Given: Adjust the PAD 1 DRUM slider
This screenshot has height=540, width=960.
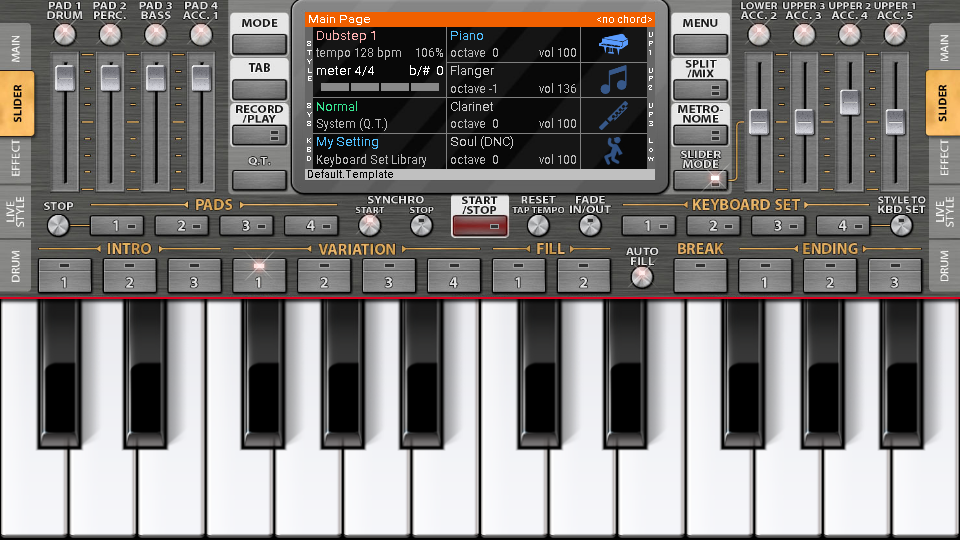Looking at the screenshot, I should pyautogui.click(x=64, y=78).
